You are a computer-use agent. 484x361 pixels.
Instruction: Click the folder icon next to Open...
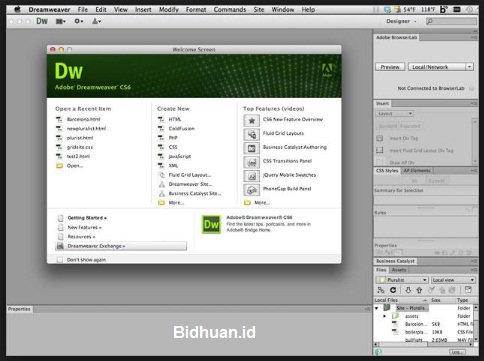(59, 166)
